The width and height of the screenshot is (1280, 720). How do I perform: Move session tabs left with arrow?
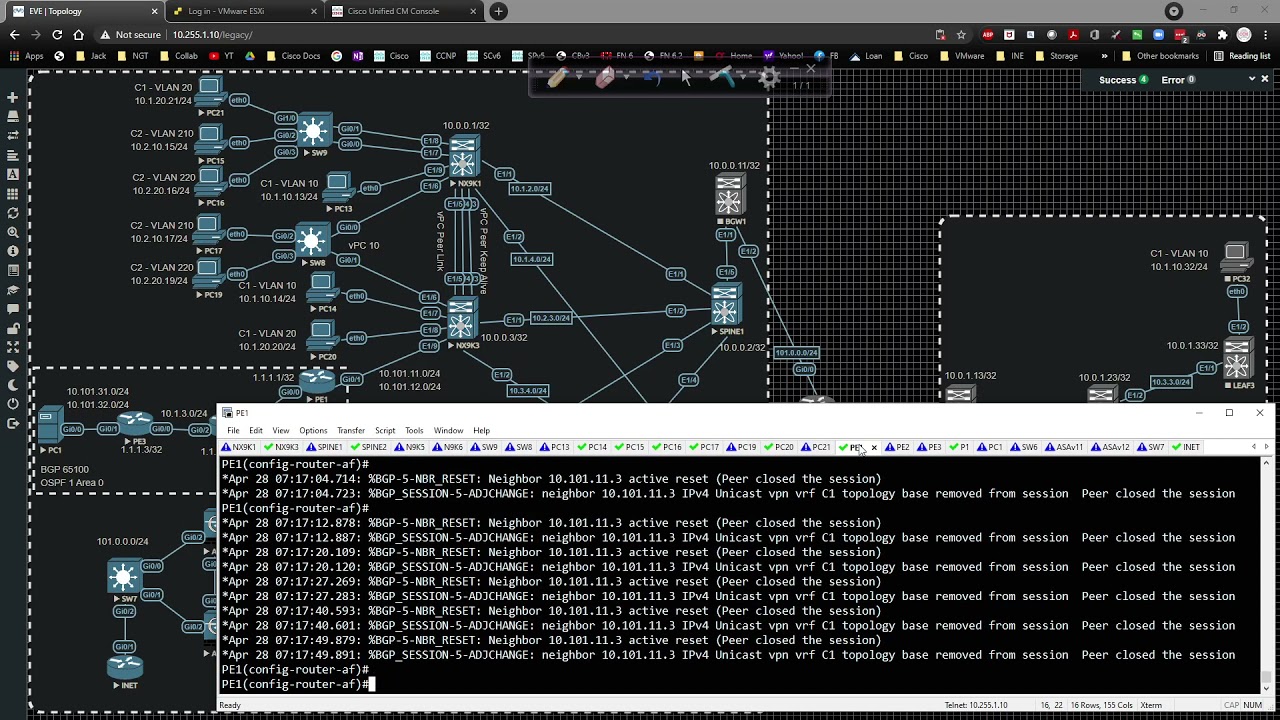click(x=1254, y=447)
